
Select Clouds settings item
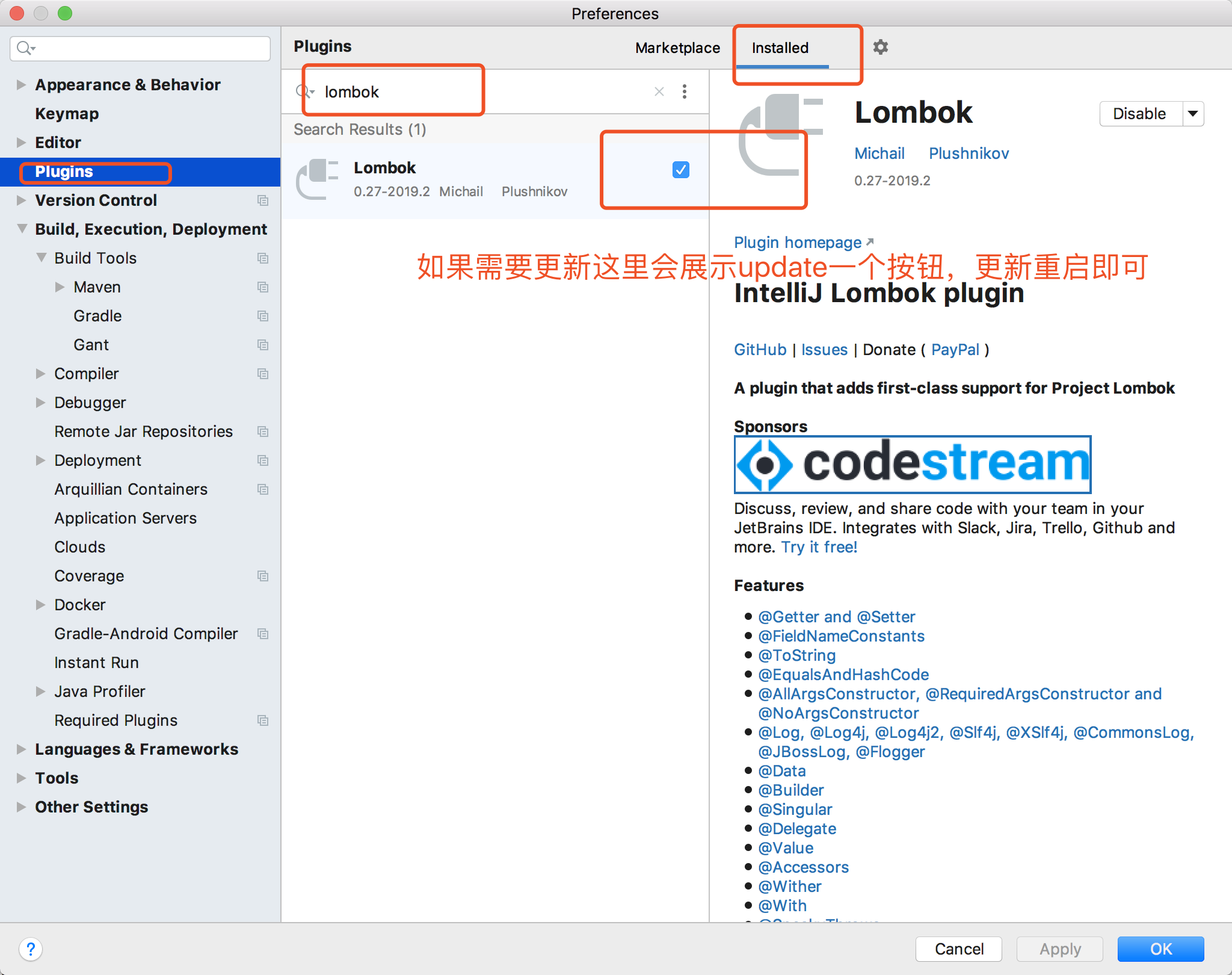pos(80,547)
